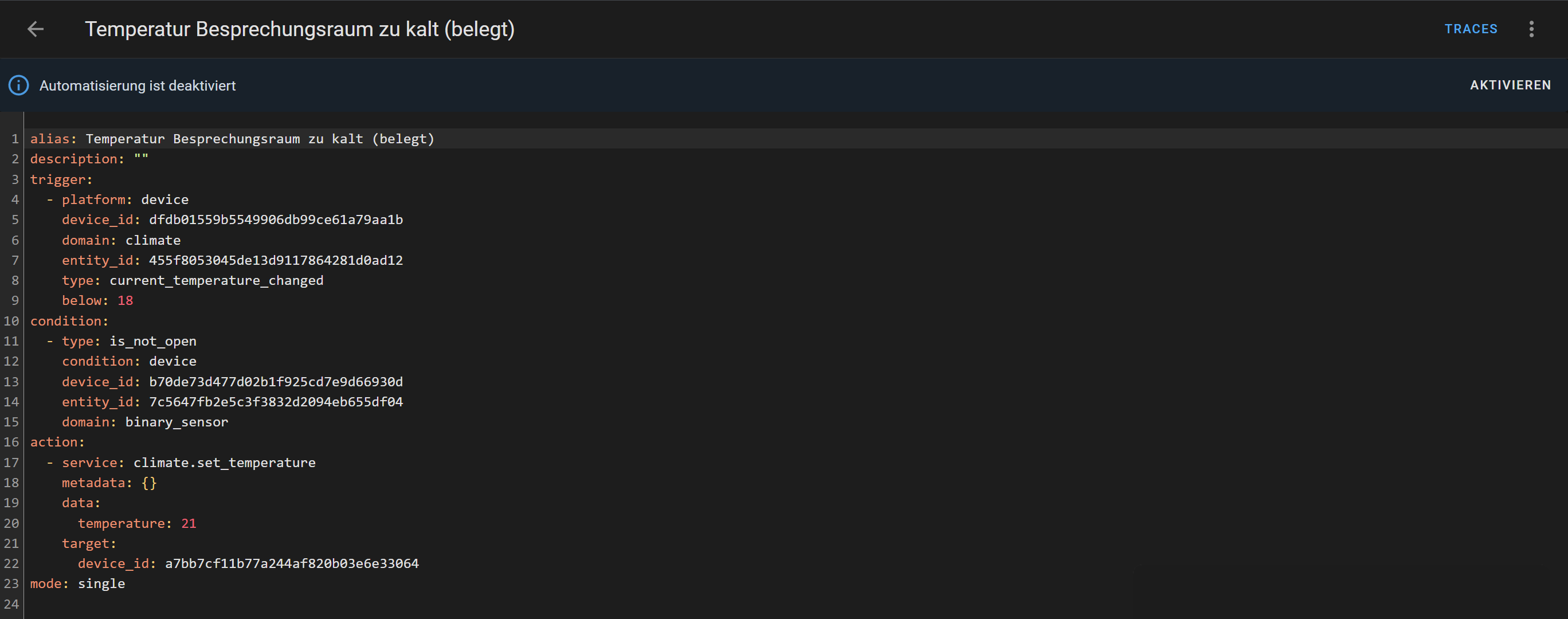Click the 'climate.set_temperature' service text
Viewport: 1568px width, 619px height.
(x=224, y=463)
